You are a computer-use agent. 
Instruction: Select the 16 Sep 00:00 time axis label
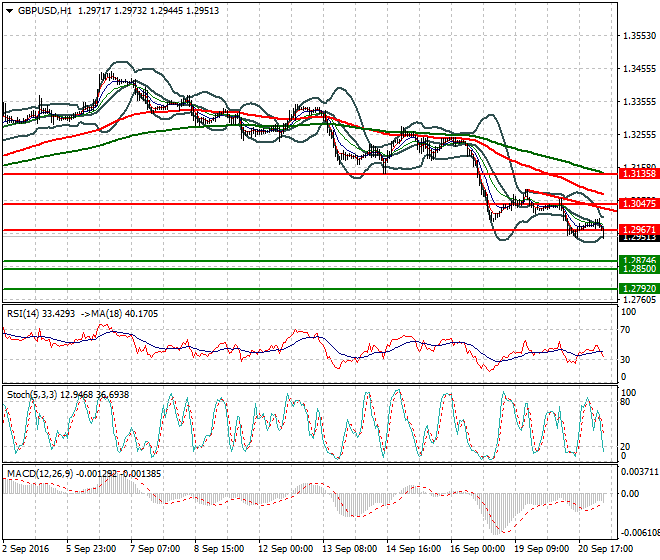tap(477, 549)
